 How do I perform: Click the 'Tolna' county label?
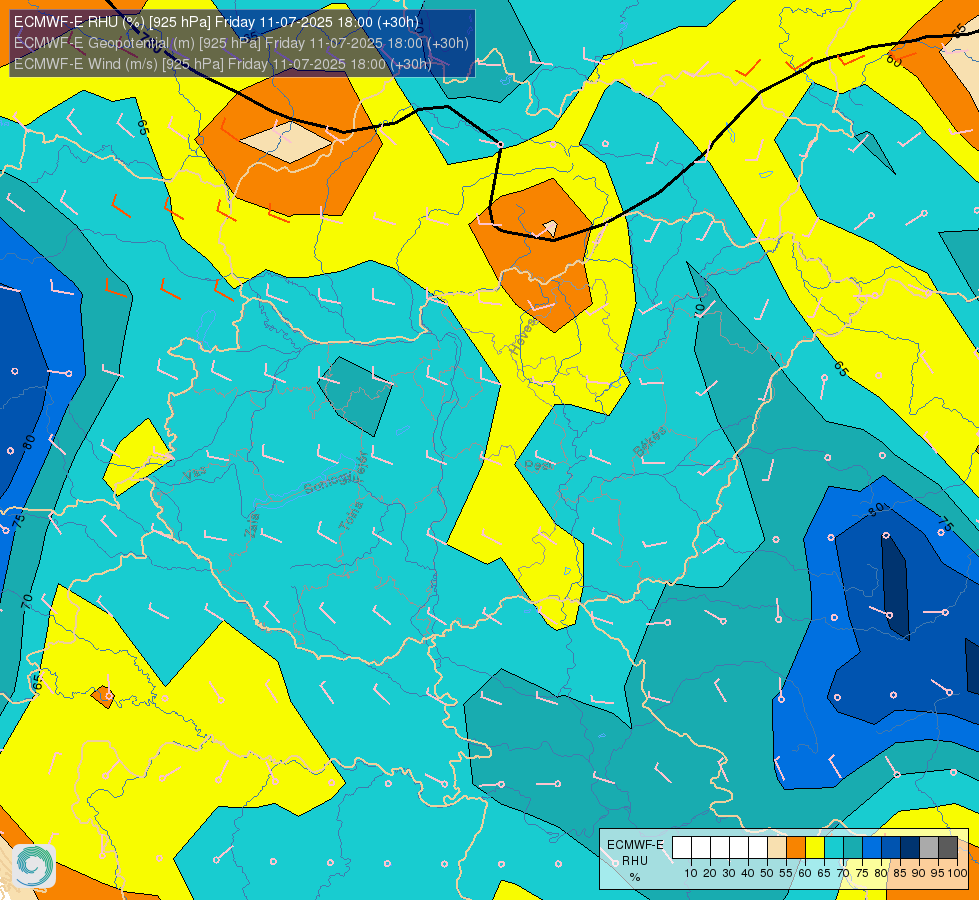(350, 516)
